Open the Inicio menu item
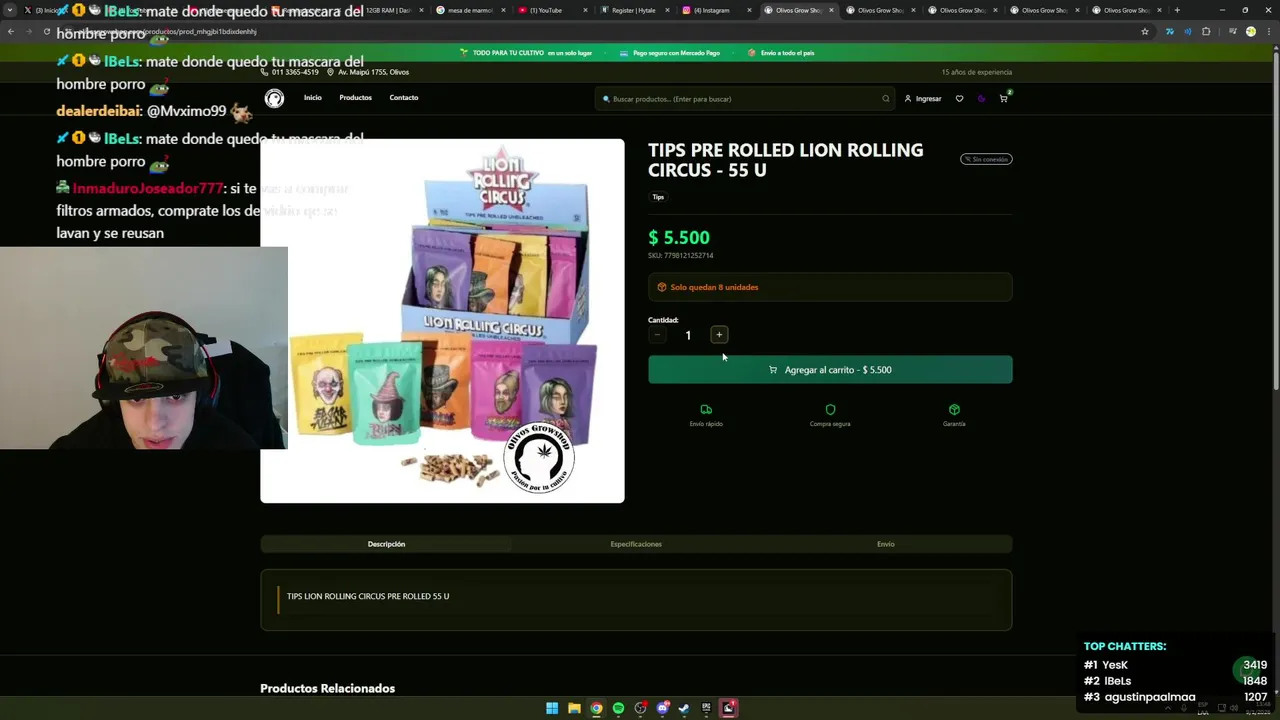This screenshot has height=720, width=1280. coord(313,98)
